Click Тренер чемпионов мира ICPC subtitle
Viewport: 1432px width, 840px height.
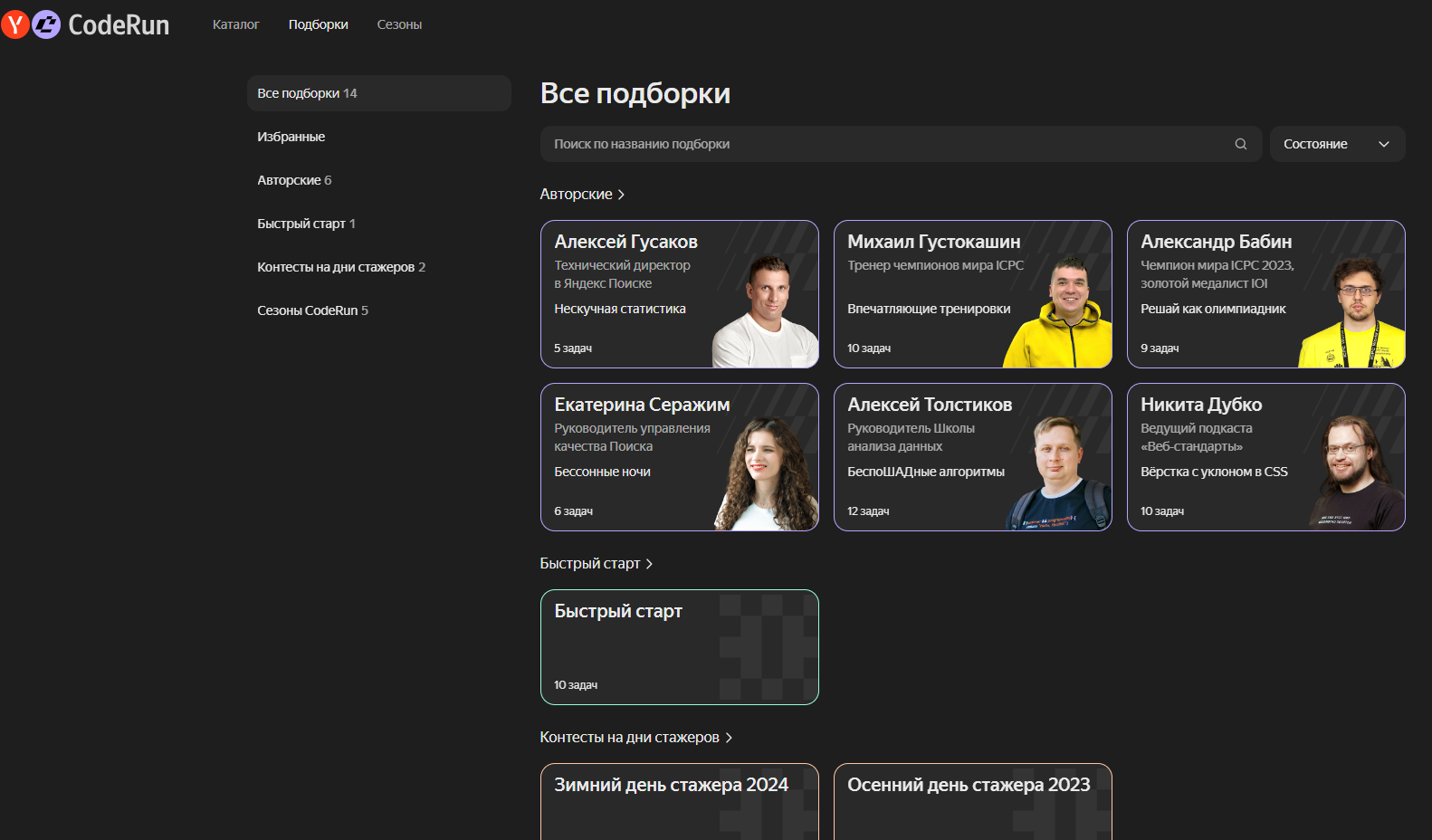click(935, 265)
